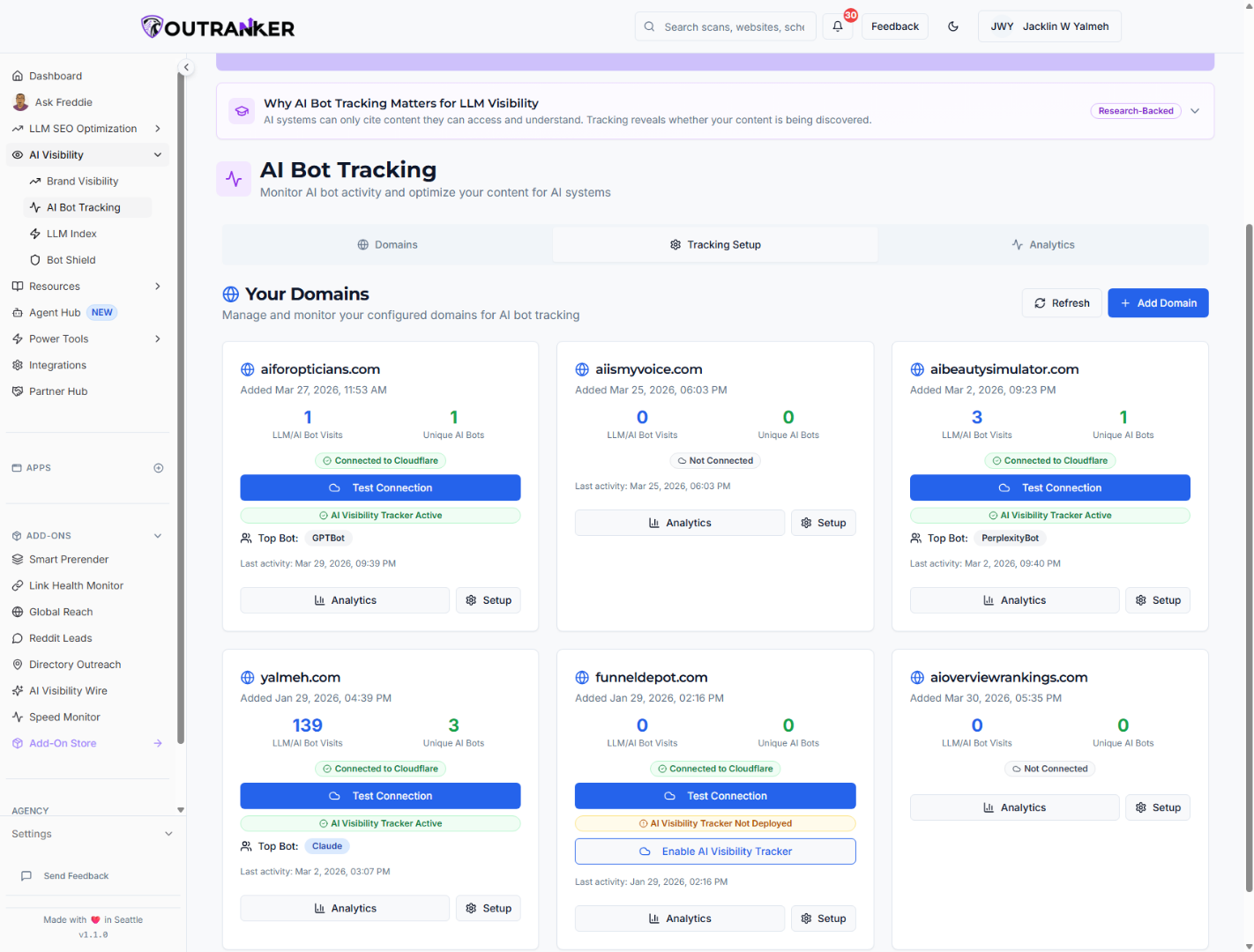
Task: Open the Speed Monitor add-on
Action: (64, 717)
